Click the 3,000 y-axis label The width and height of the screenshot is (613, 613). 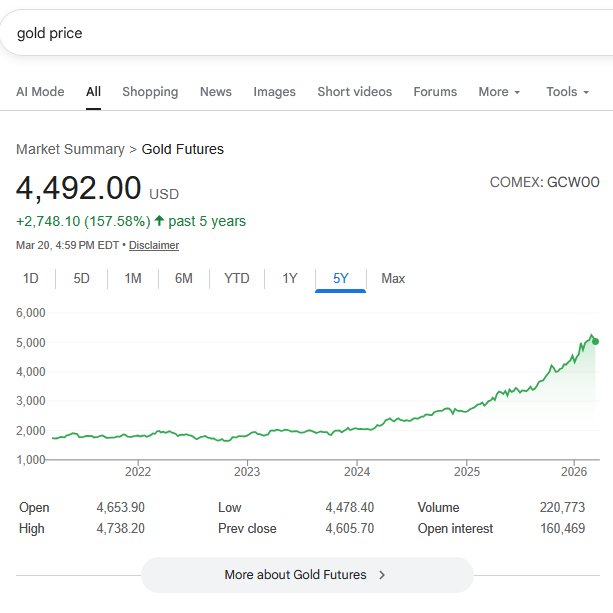point(31,401)
